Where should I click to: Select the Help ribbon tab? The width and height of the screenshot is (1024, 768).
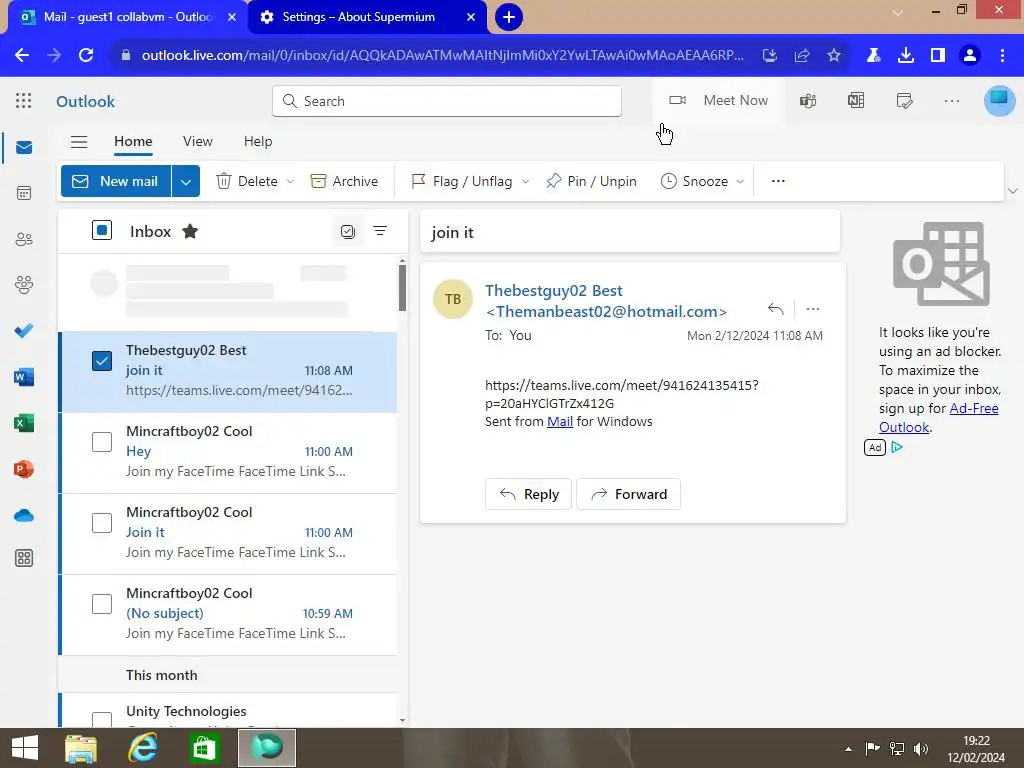click(258, 142)
